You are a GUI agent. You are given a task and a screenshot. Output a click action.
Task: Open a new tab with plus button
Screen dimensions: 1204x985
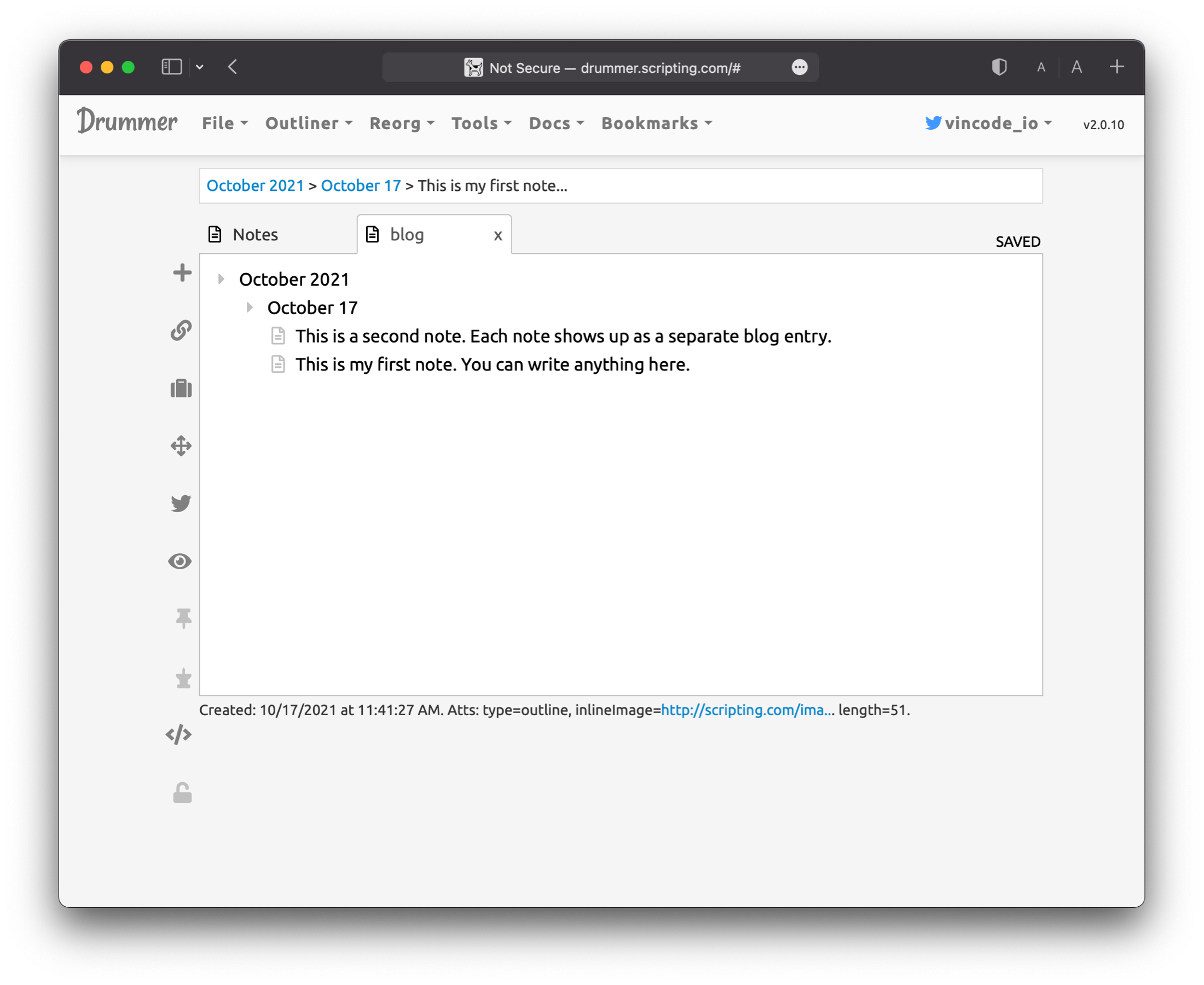pyautogui.click(x=1116, y=66)
